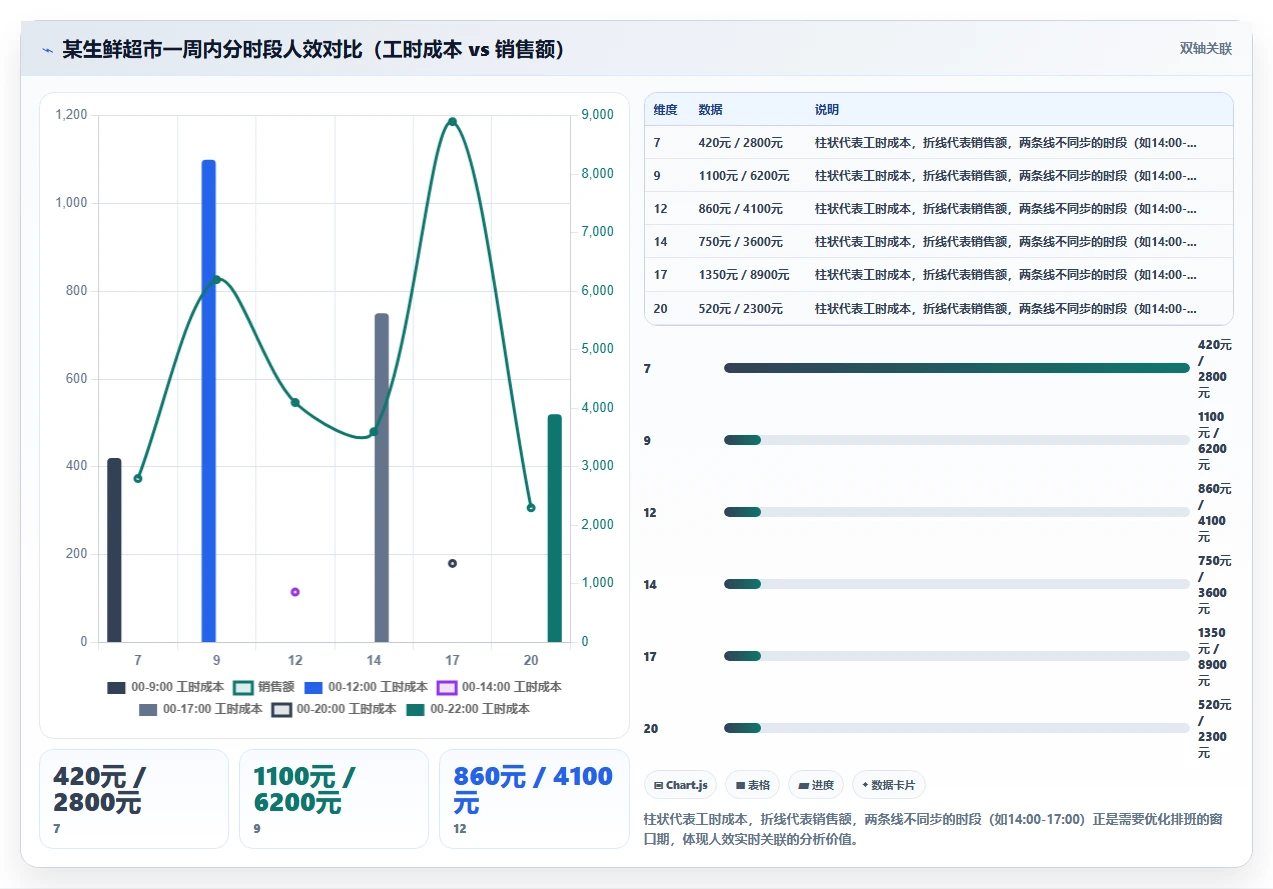
Task: Click the 1,200 left axis label
Action: tap(71, 115)
